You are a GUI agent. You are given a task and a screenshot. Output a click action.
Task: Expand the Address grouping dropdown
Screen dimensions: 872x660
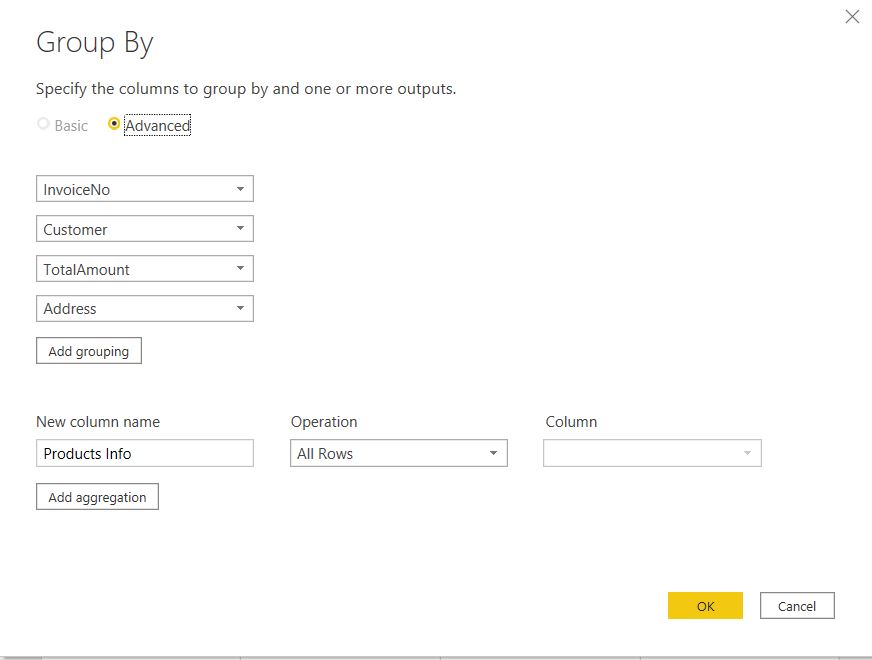(x=144, y=309)
